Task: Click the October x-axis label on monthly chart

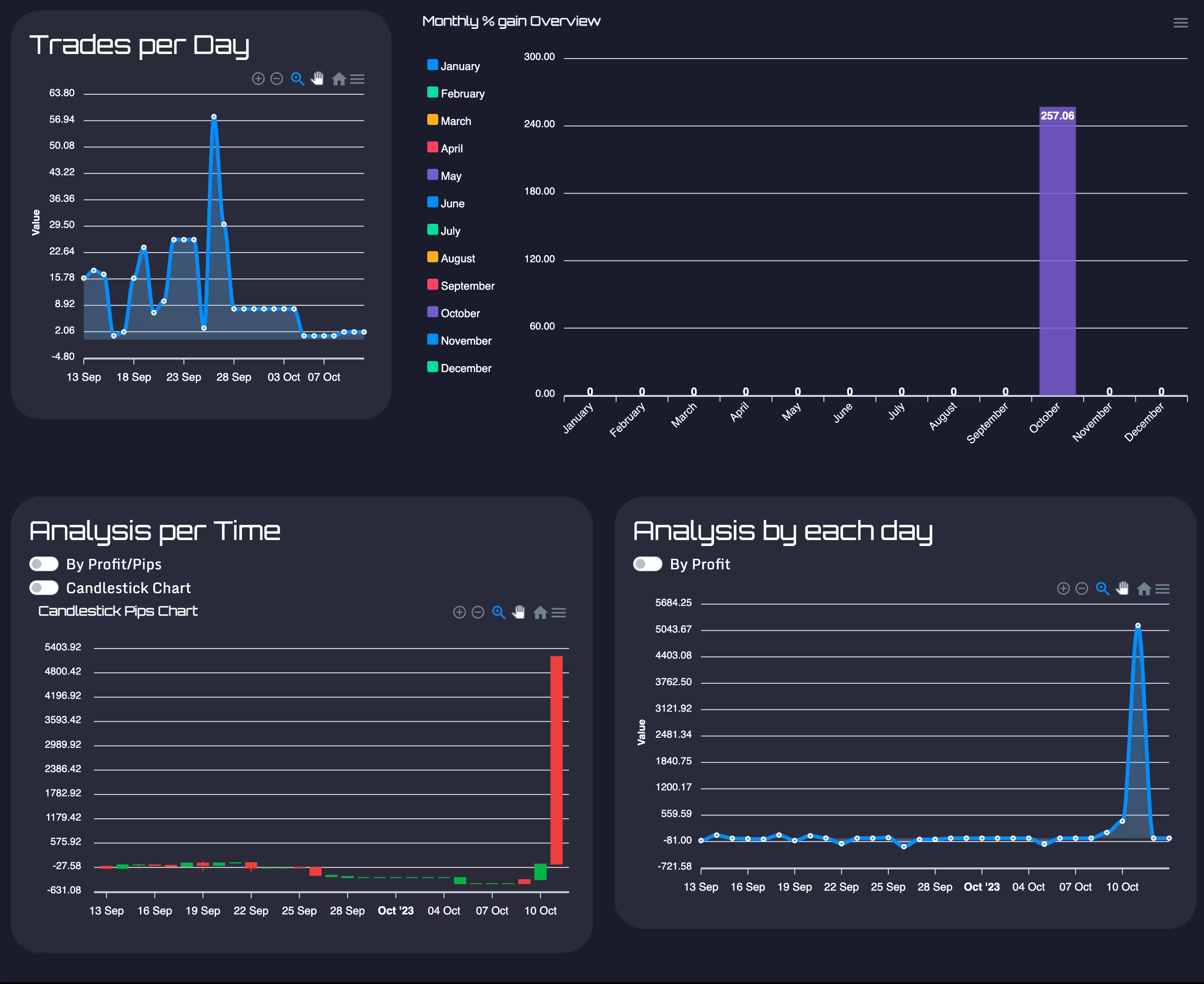Action: pos(1044,418)
